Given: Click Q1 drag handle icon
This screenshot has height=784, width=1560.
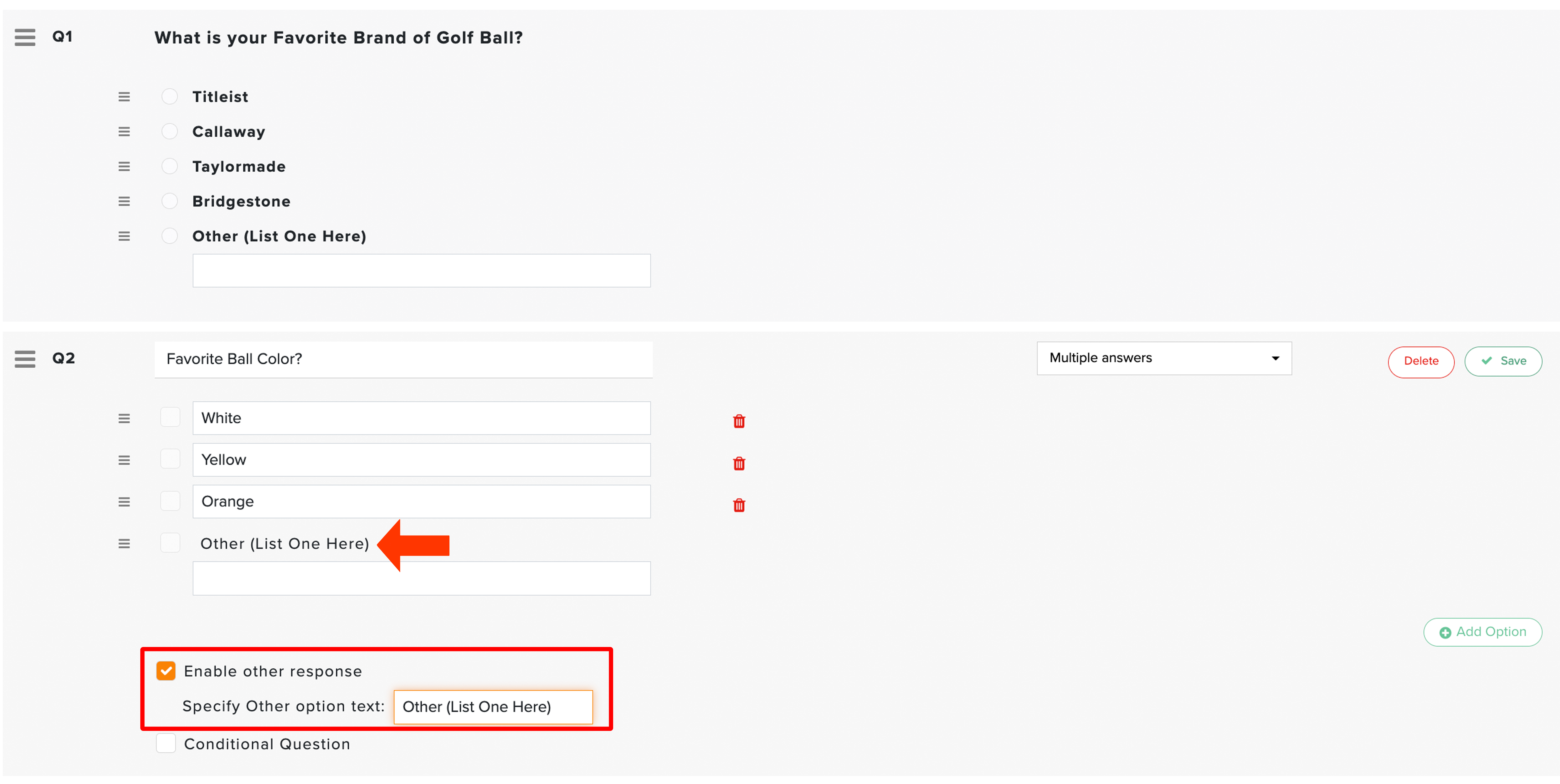Looking at the screenshot, I should (x=25, y=38).
